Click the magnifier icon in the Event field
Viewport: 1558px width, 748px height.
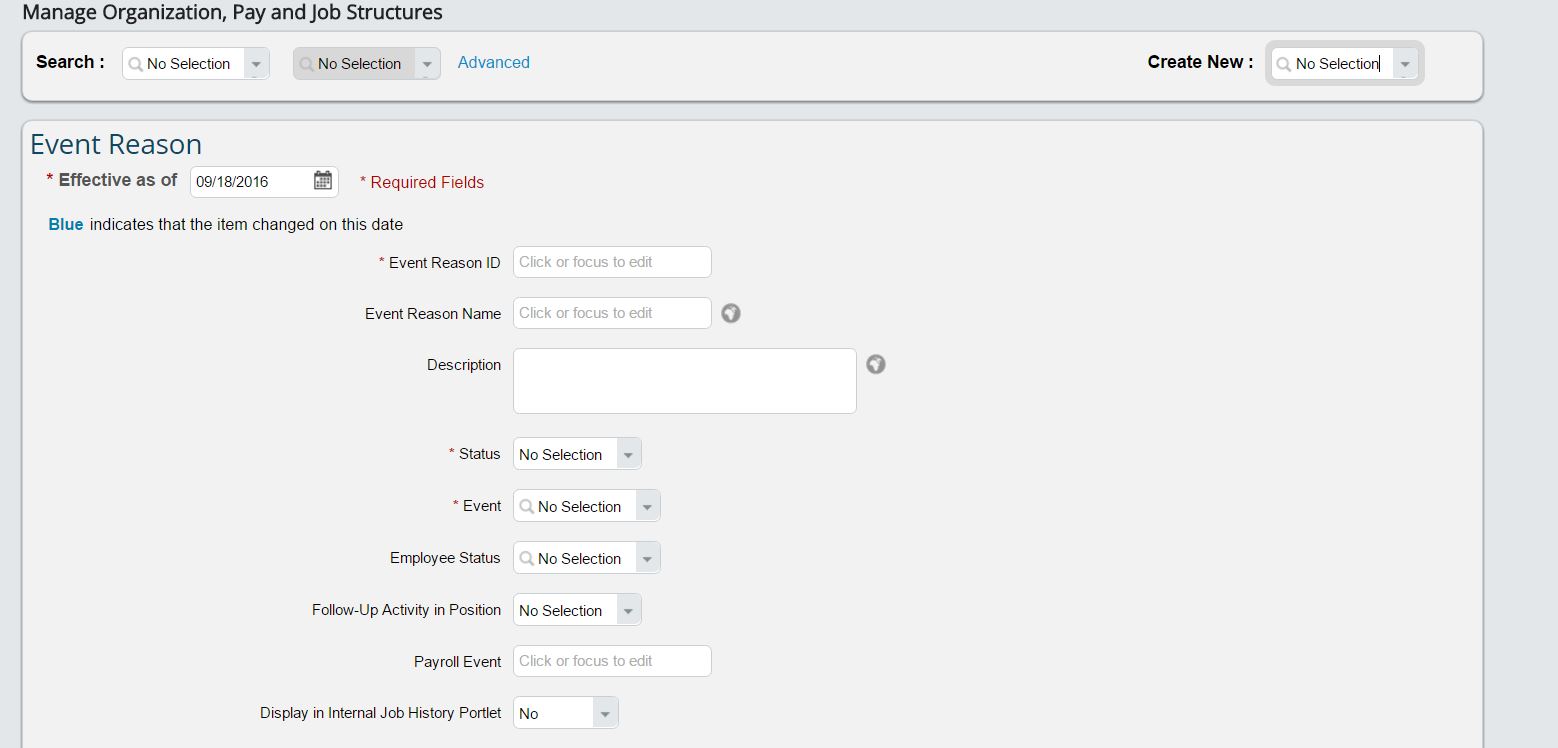(526, 506)
